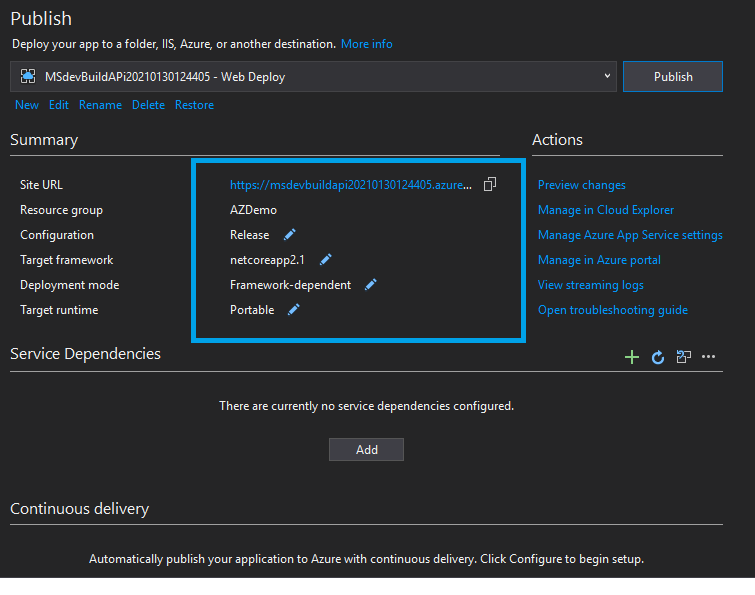Click the Restore link
The image size is (755, 595).
point(195,105)
